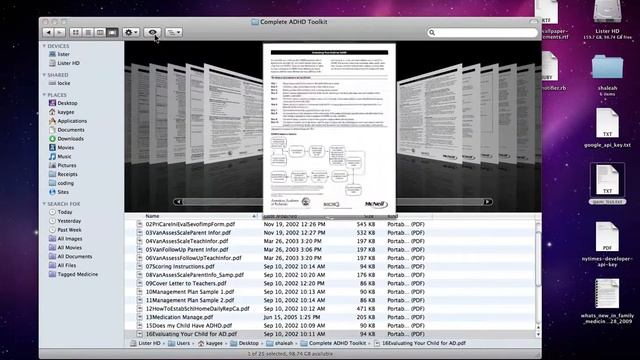
Task: Collapse the DEVICES sidebar section
Action: 44,46
